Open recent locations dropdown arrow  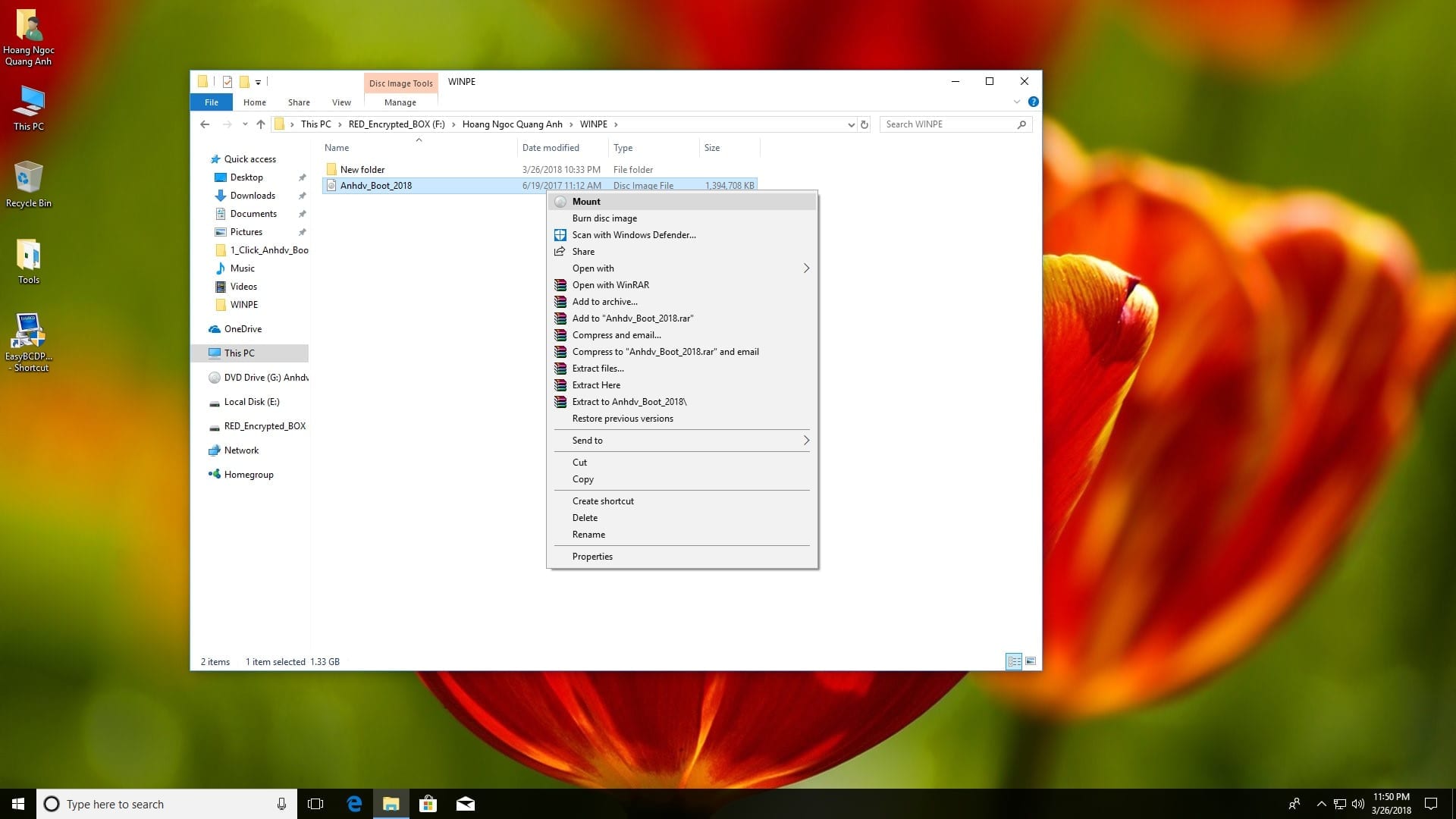click(244, 124)
